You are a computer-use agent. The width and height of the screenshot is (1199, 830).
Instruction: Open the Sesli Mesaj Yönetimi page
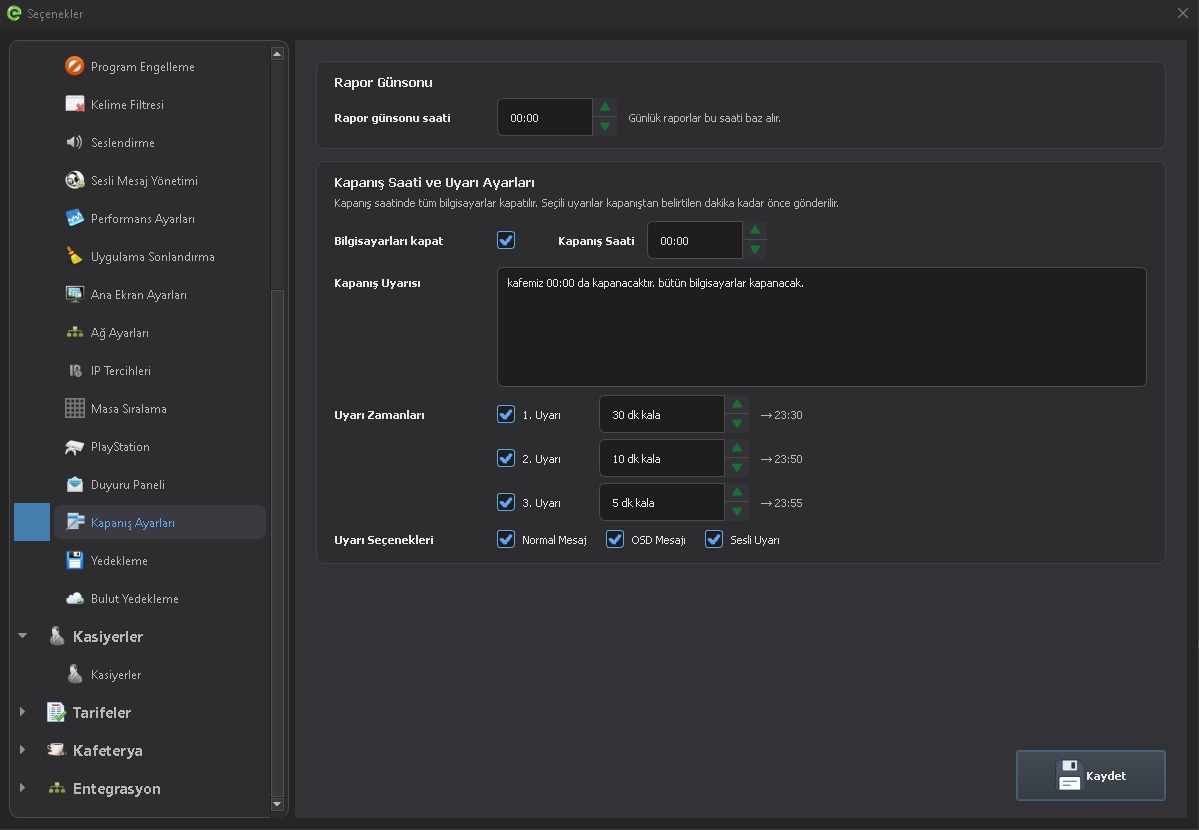[x=160, y=181]
